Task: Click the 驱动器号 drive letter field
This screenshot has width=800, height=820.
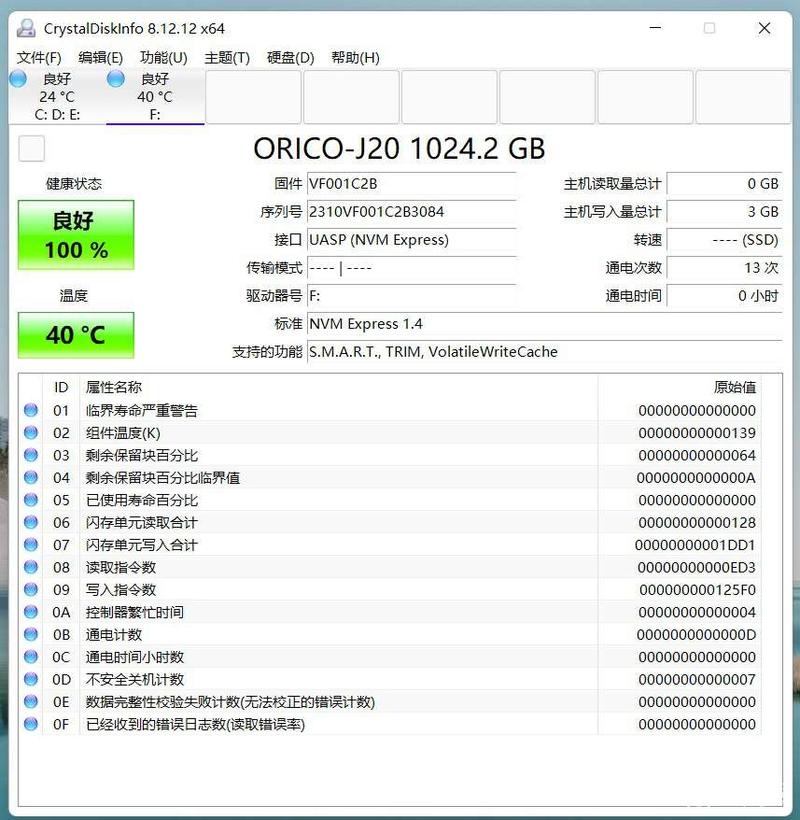Action: pos(412,296)
